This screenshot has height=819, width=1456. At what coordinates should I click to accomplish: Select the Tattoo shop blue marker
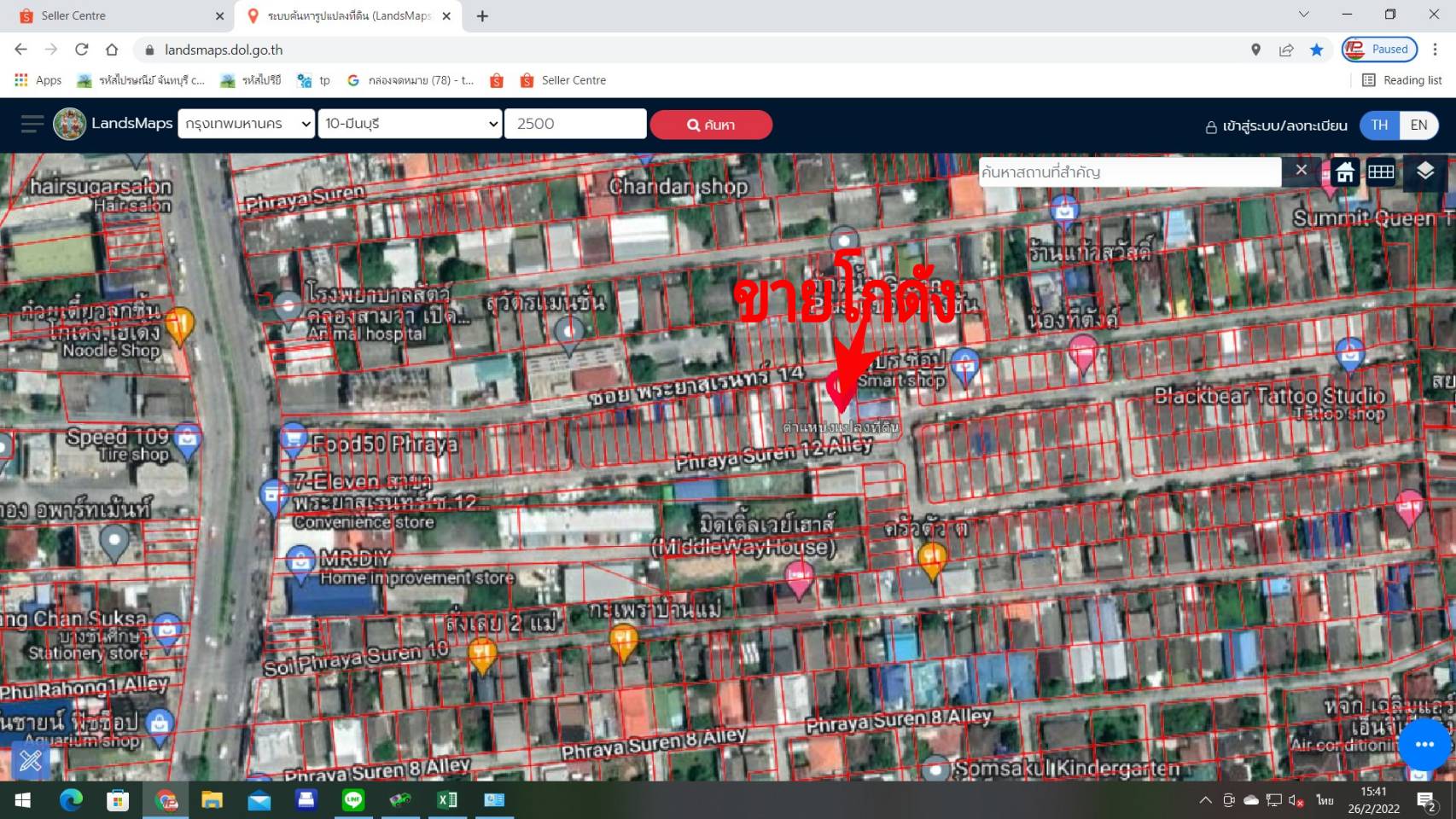[x=1349, y=357]
